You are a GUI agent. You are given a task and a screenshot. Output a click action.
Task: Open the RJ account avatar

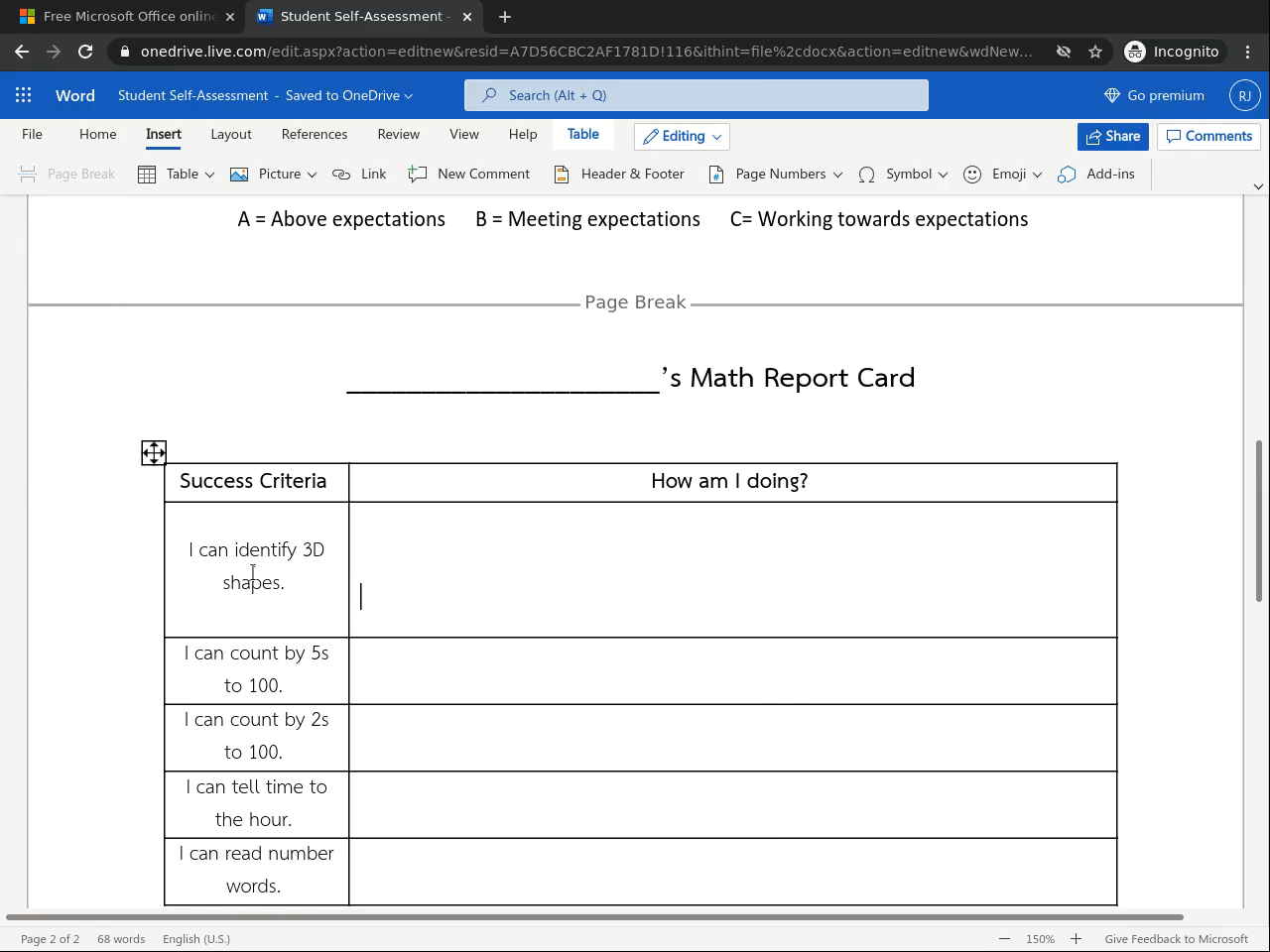(1244, 95)
